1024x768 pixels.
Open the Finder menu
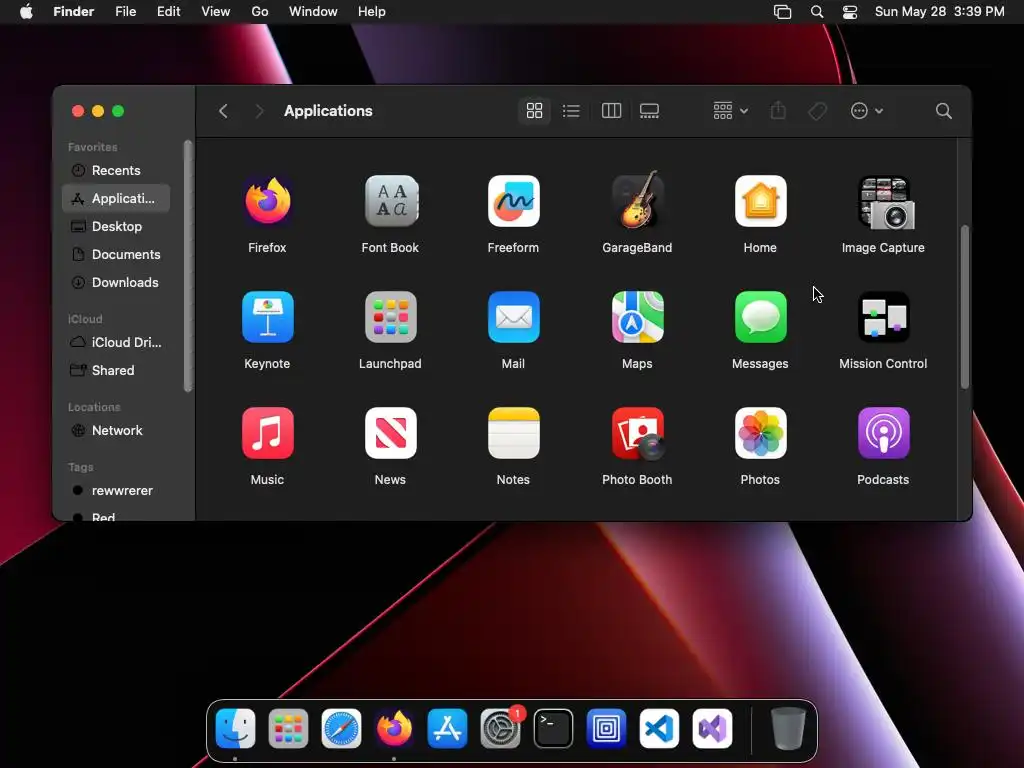pos(74,11)
